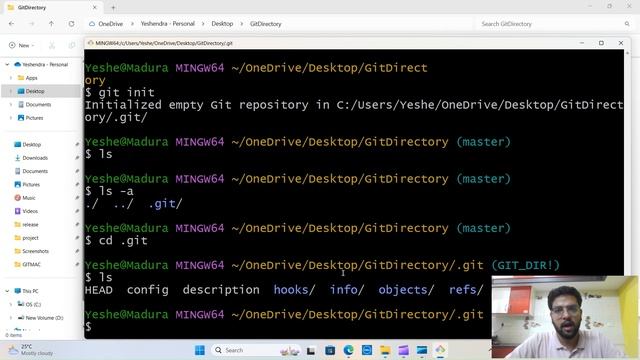Open pinned Pictures quick access item
The height and width of the screenshot is (360, 640).
pyautogui.click(x=27, y=184)
